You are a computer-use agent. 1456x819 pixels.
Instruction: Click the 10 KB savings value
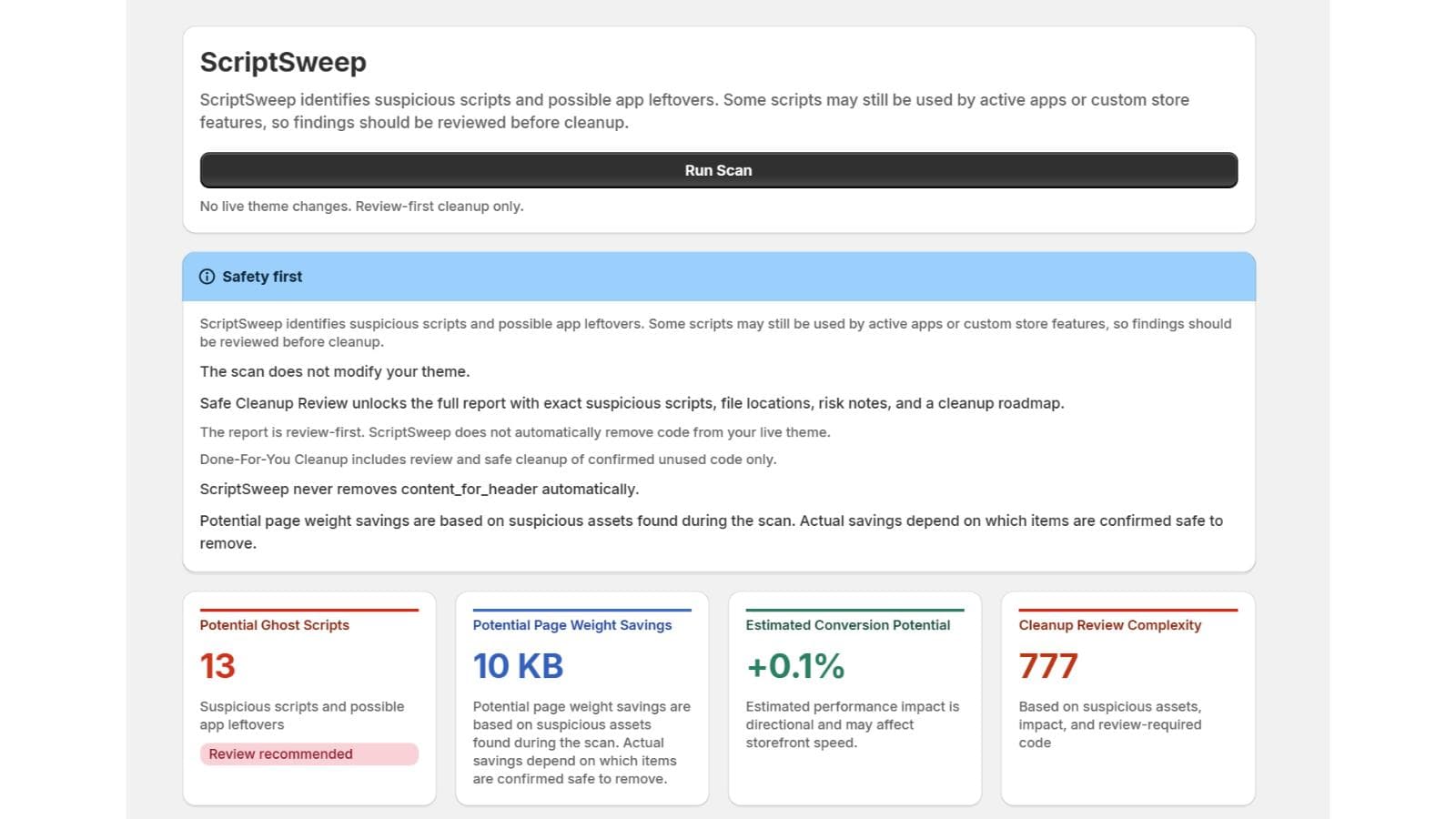pos(518,666)
